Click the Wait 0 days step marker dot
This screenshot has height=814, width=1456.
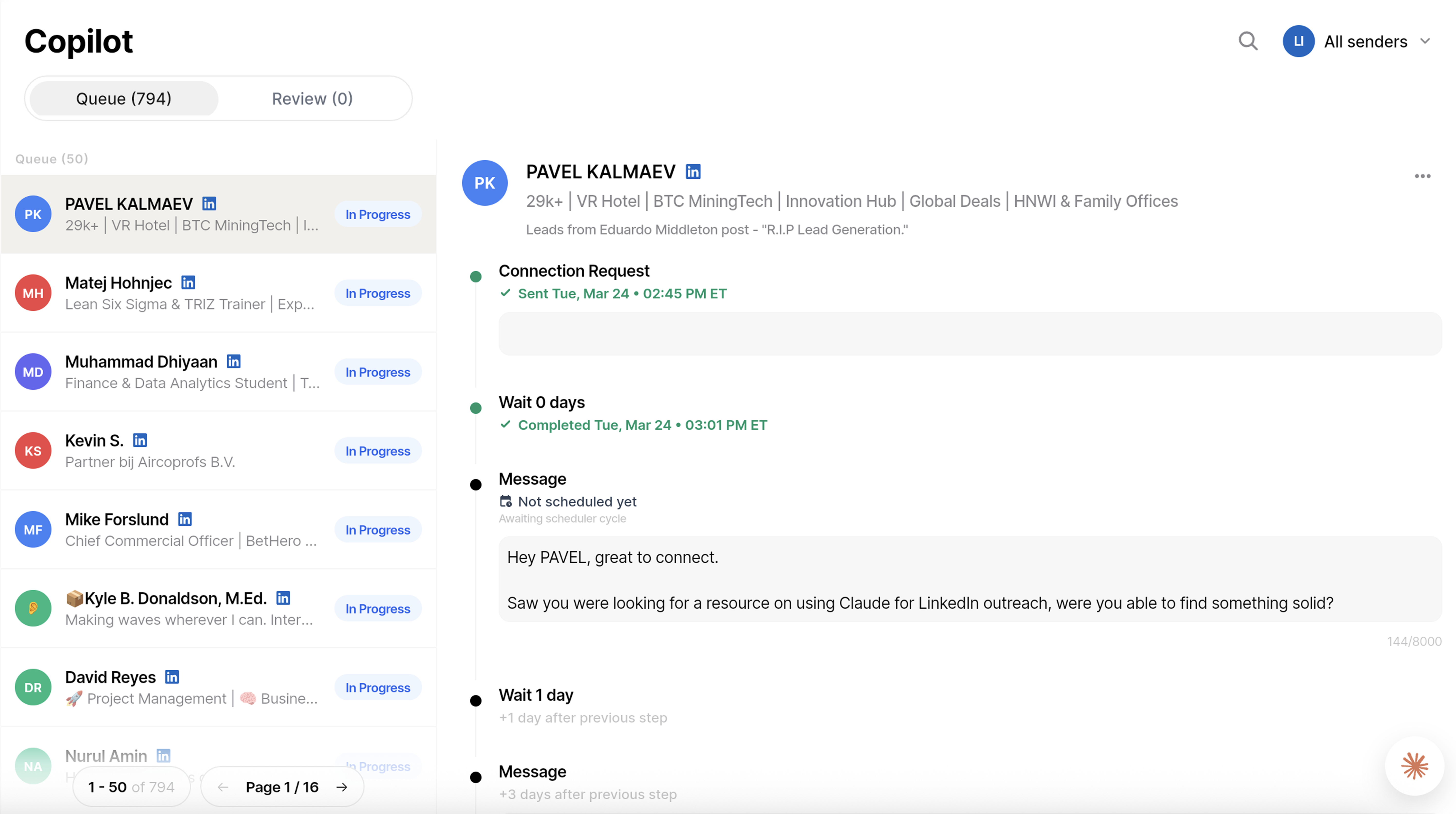(476, 408)
